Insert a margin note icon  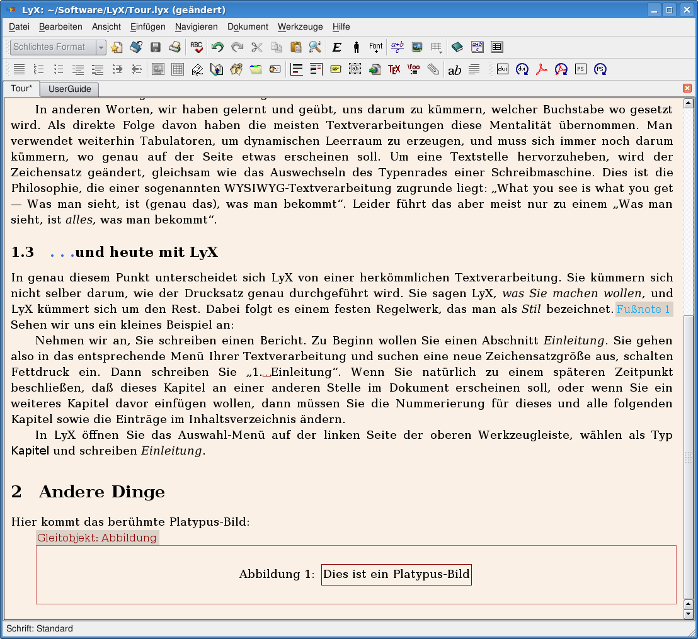point(316,69)
